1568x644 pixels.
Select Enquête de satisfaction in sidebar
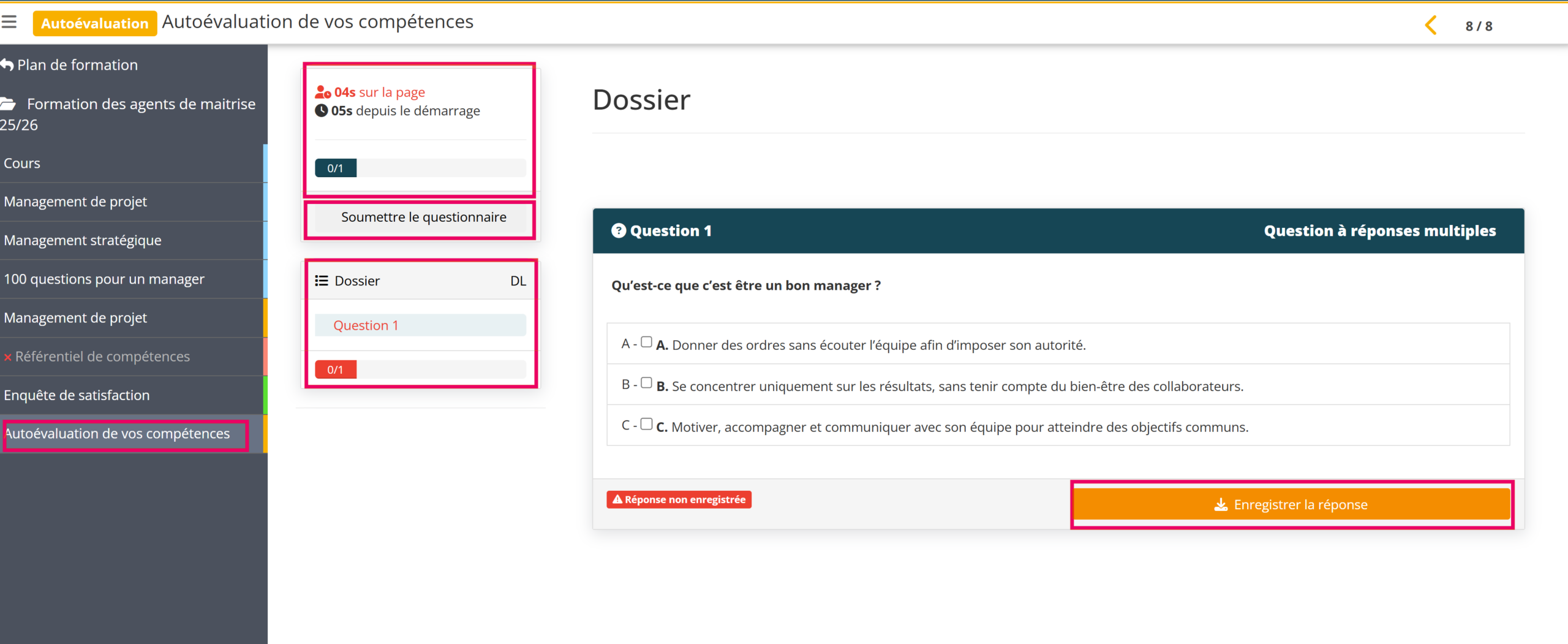coord(77,395)
